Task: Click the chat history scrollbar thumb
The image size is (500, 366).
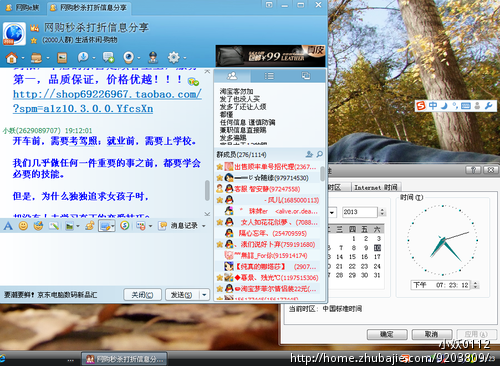Action: 207,190
